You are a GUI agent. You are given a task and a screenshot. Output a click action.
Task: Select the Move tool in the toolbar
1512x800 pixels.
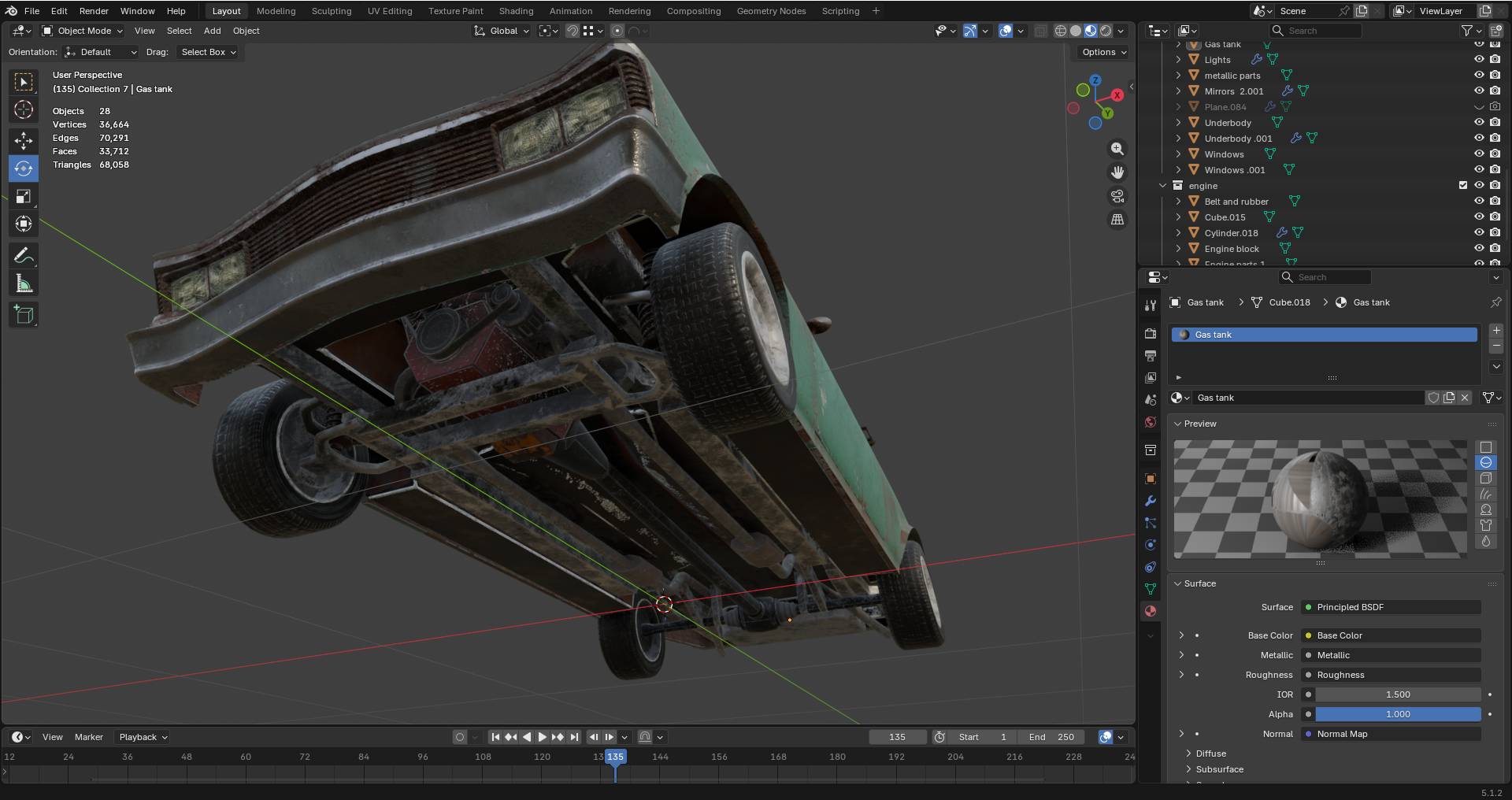[x=24, y=140]
